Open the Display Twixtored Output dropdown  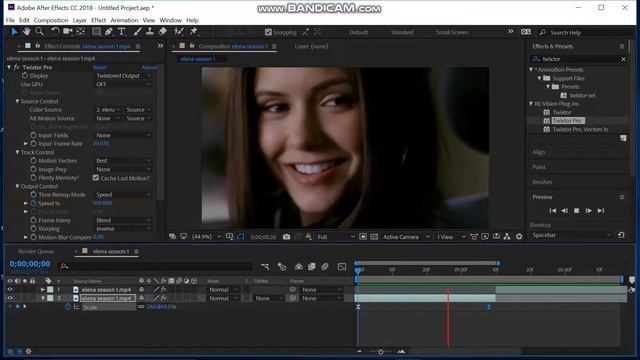(x=123, y=76)
